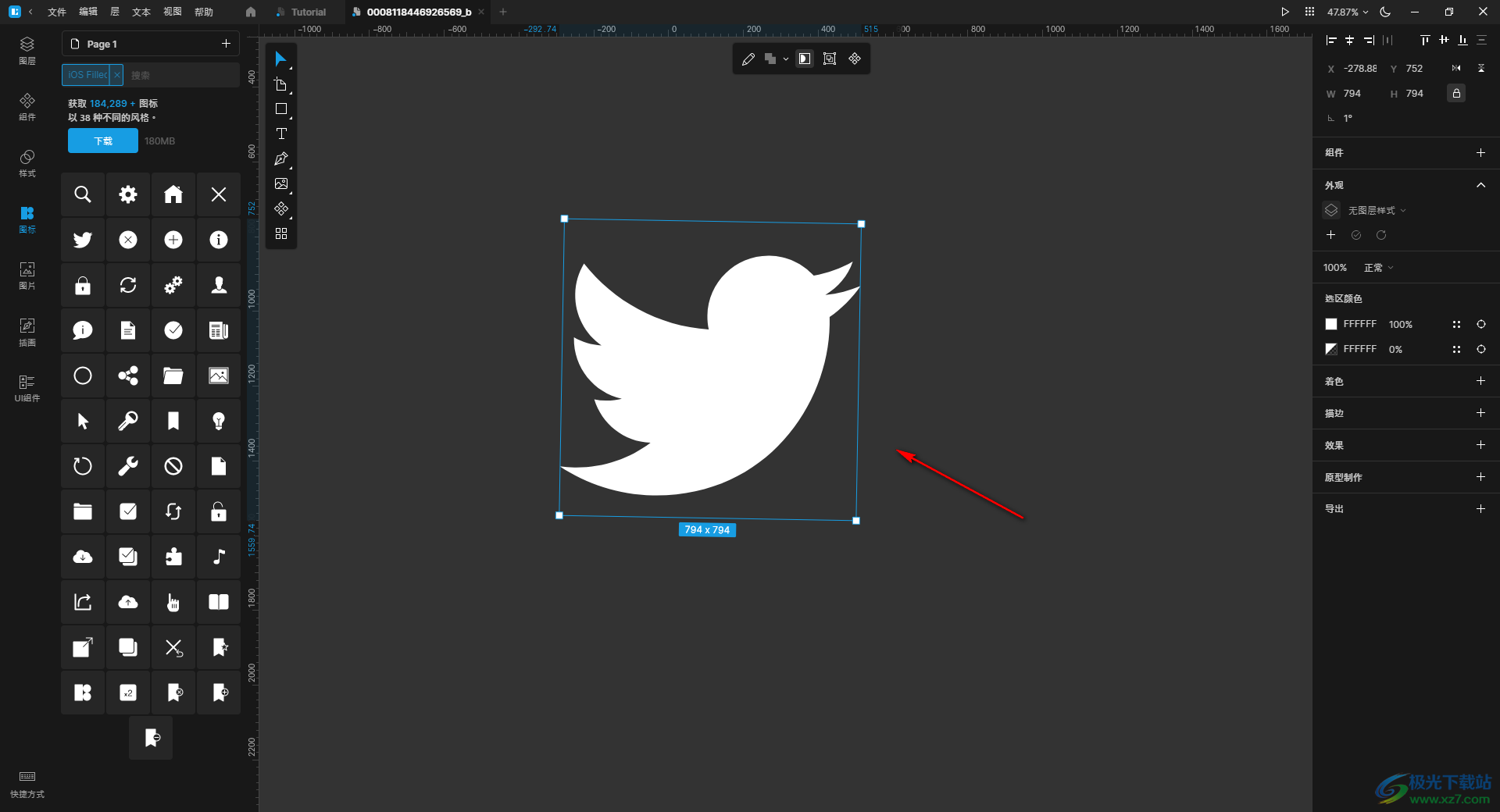
Task: Toggle the aspect ratio lock
Action: point(1456,94)
